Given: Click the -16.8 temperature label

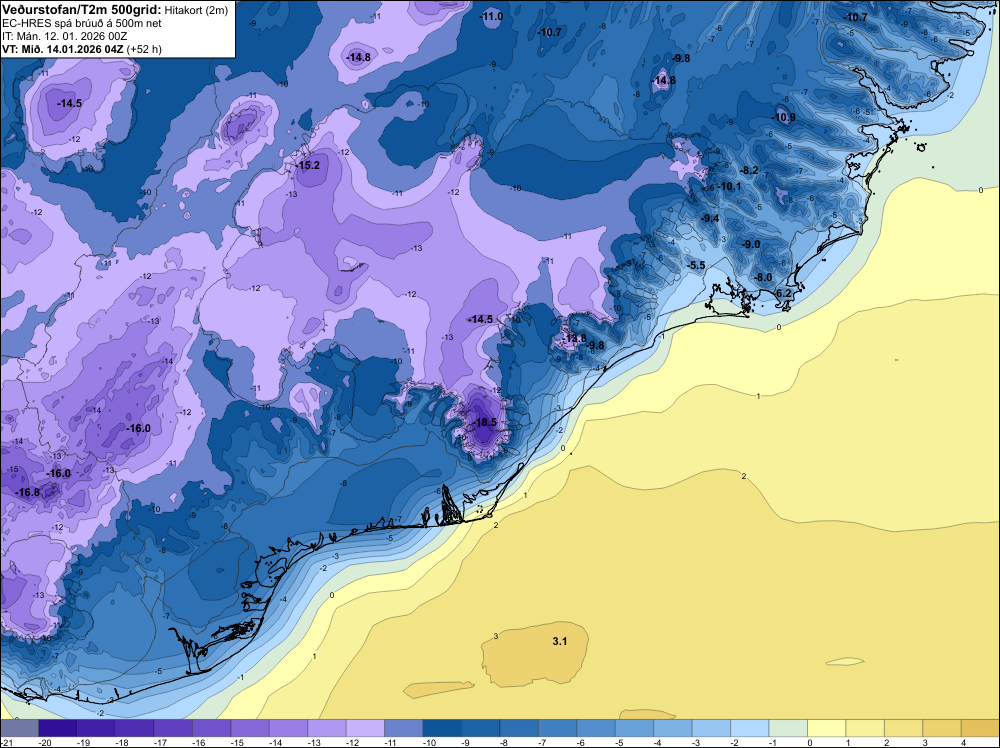Looking at the screenshot, I should pyautogui.click(x=28, y=492).
